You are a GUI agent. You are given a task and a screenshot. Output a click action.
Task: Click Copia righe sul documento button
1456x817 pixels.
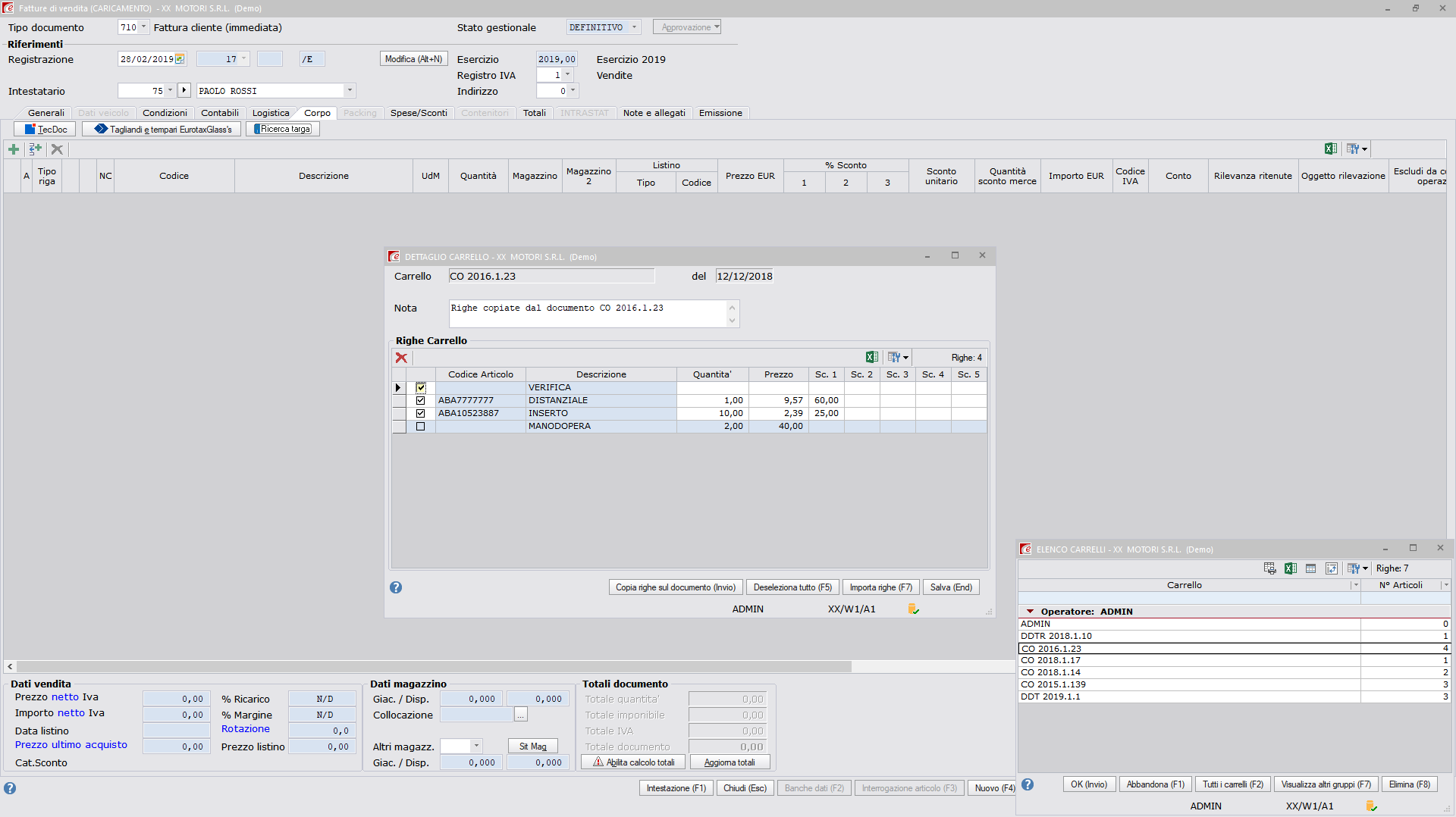675,587
